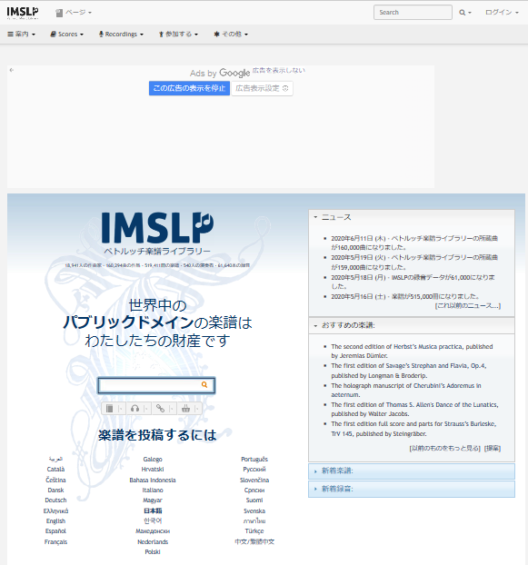The height and width of the screenshot is (565, 528).
Task: Open Allen's Dance of the Lunatics item
Action: [x=415, y=409]
